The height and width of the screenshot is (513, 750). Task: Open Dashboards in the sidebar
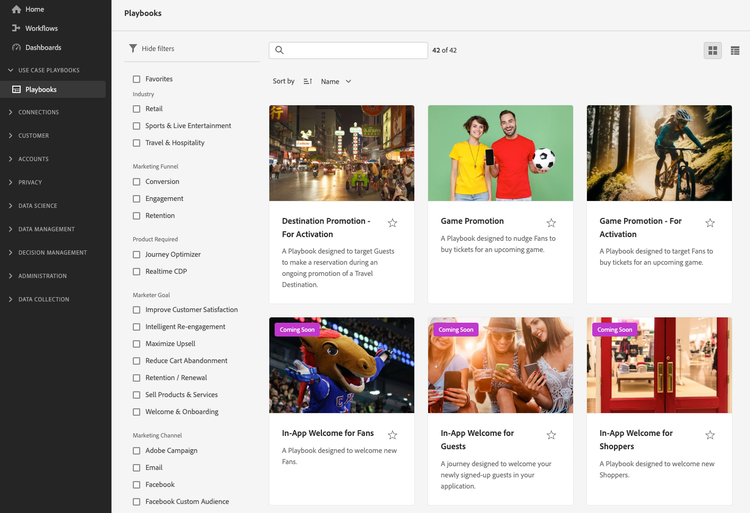(43, 47)
